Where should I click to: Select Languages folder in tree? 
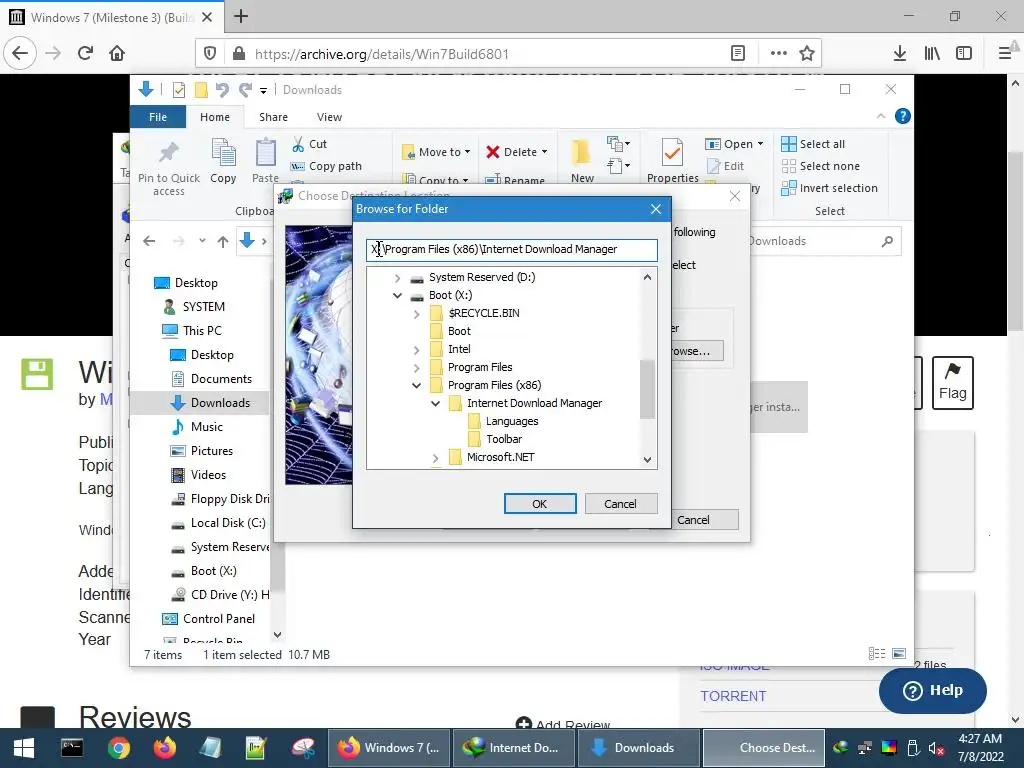point(512,421)
